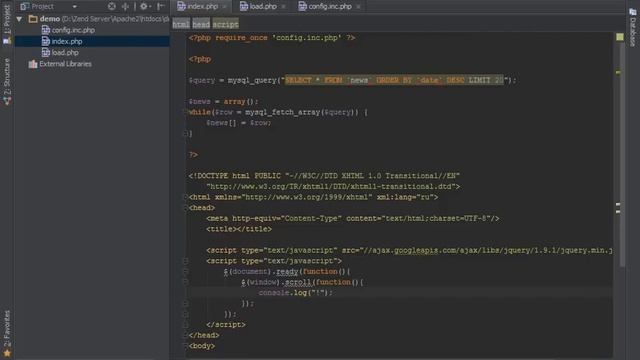Click the Favorites star icon

point(7,353)
